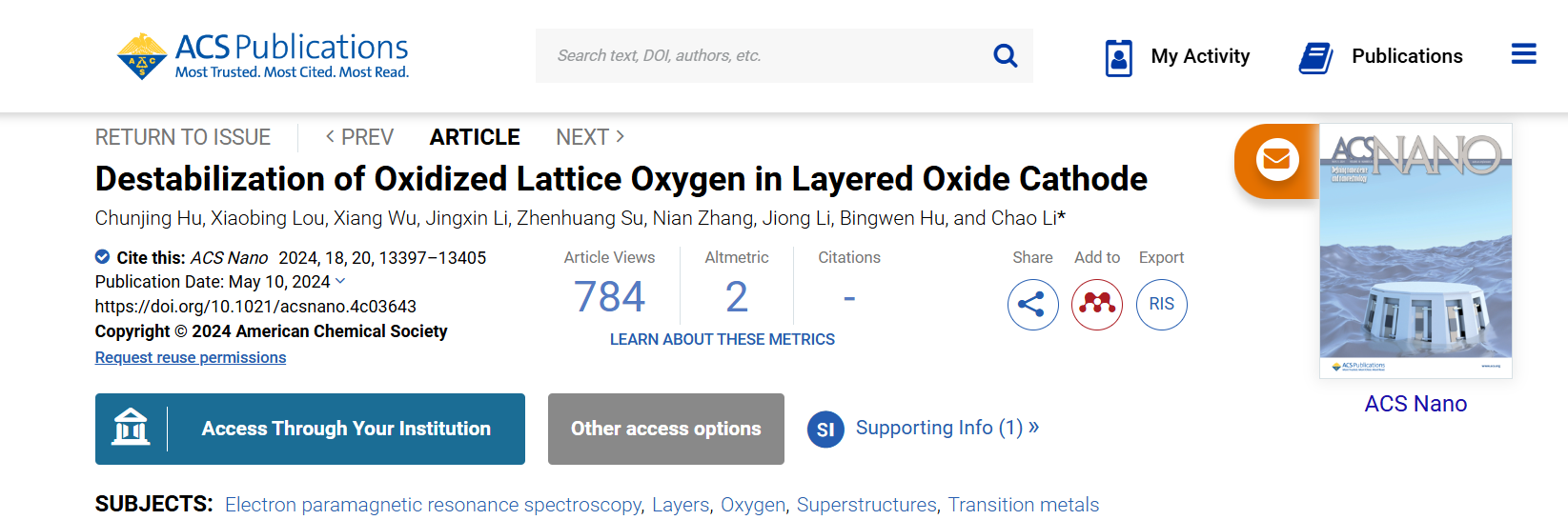This screenshot has width=1568, height=520.
Task: Click the search magnifier icon
Action: pos(1005,56)
